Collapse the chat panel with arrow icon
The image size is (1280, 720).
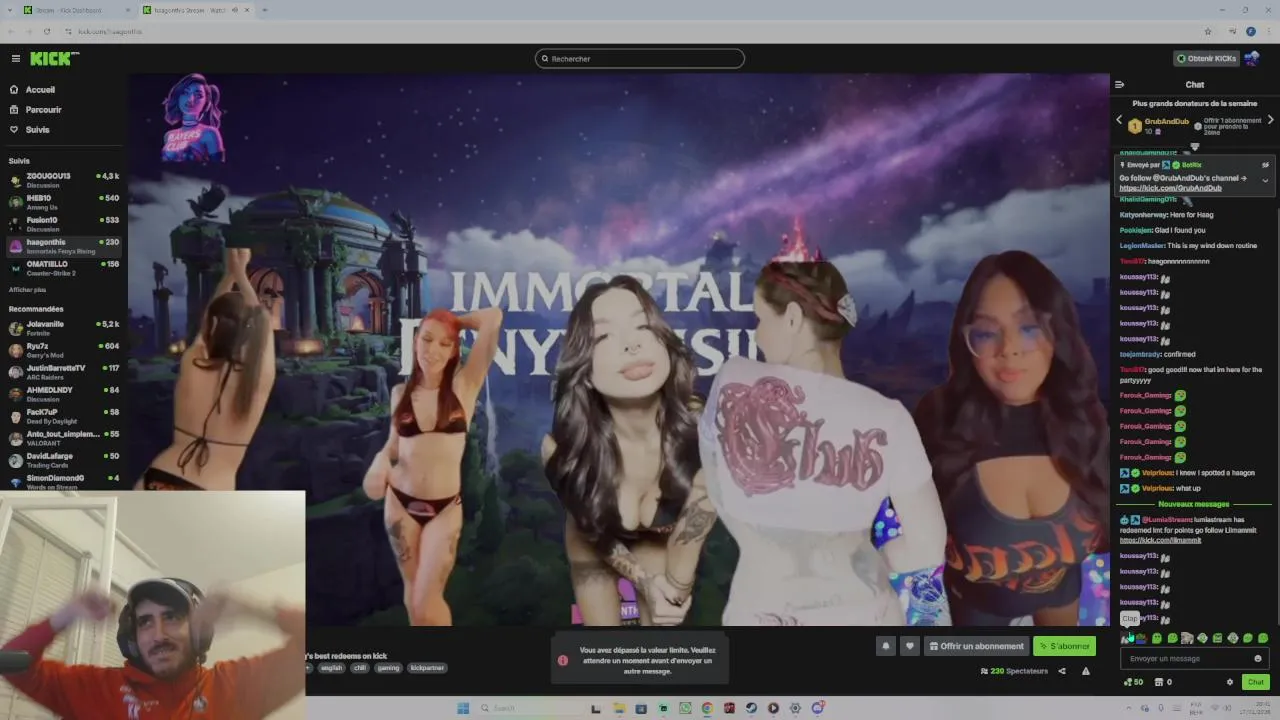[1120, 85]
